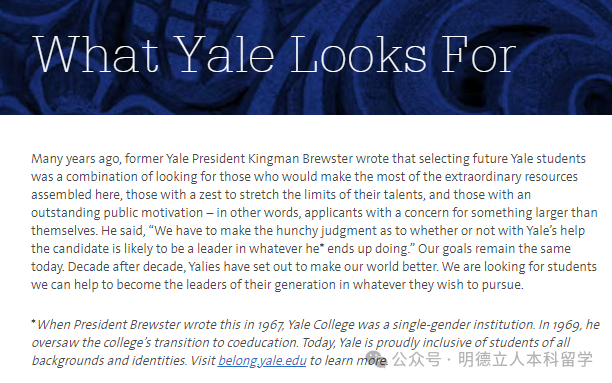The height and width of the screenshot is (383, 612).
Task: Click the asterisk after 'whatever he'
Action: pyautogui.click(x=322, y=246)
